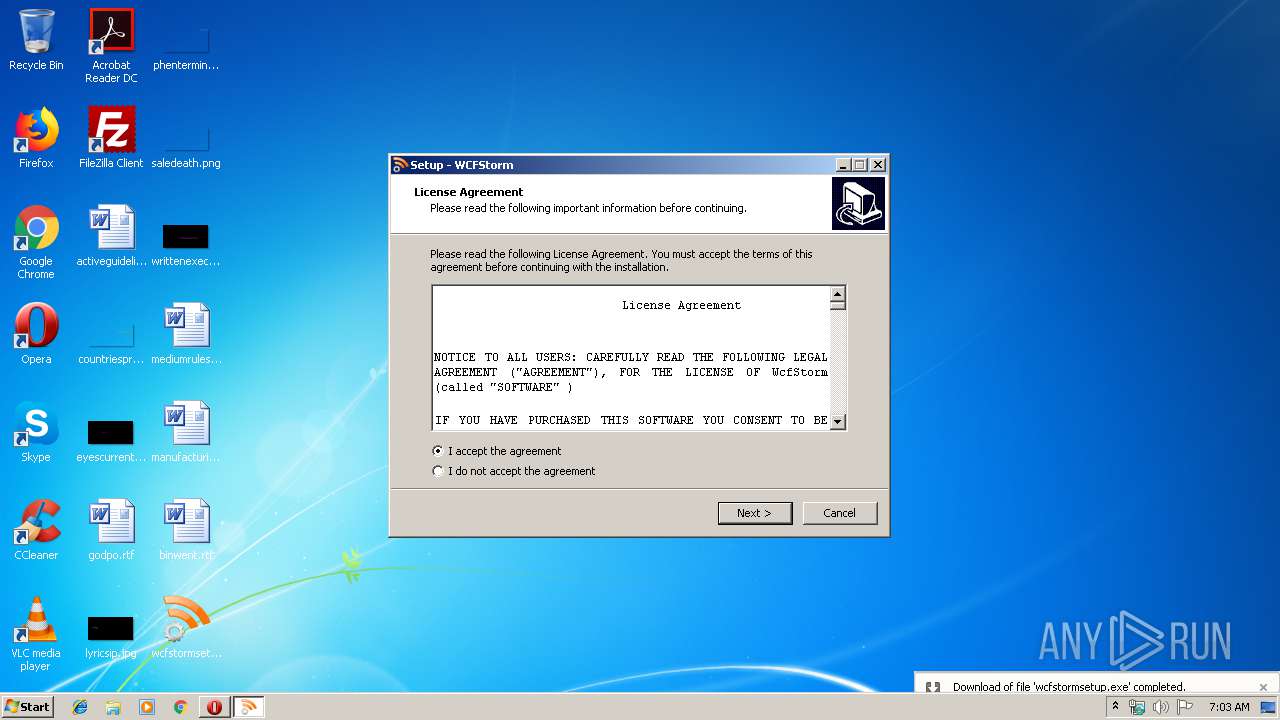Screen dimensions: 1280x720
Task: Open Acrobat Reader DC shortcut
Action: (111, 47)
